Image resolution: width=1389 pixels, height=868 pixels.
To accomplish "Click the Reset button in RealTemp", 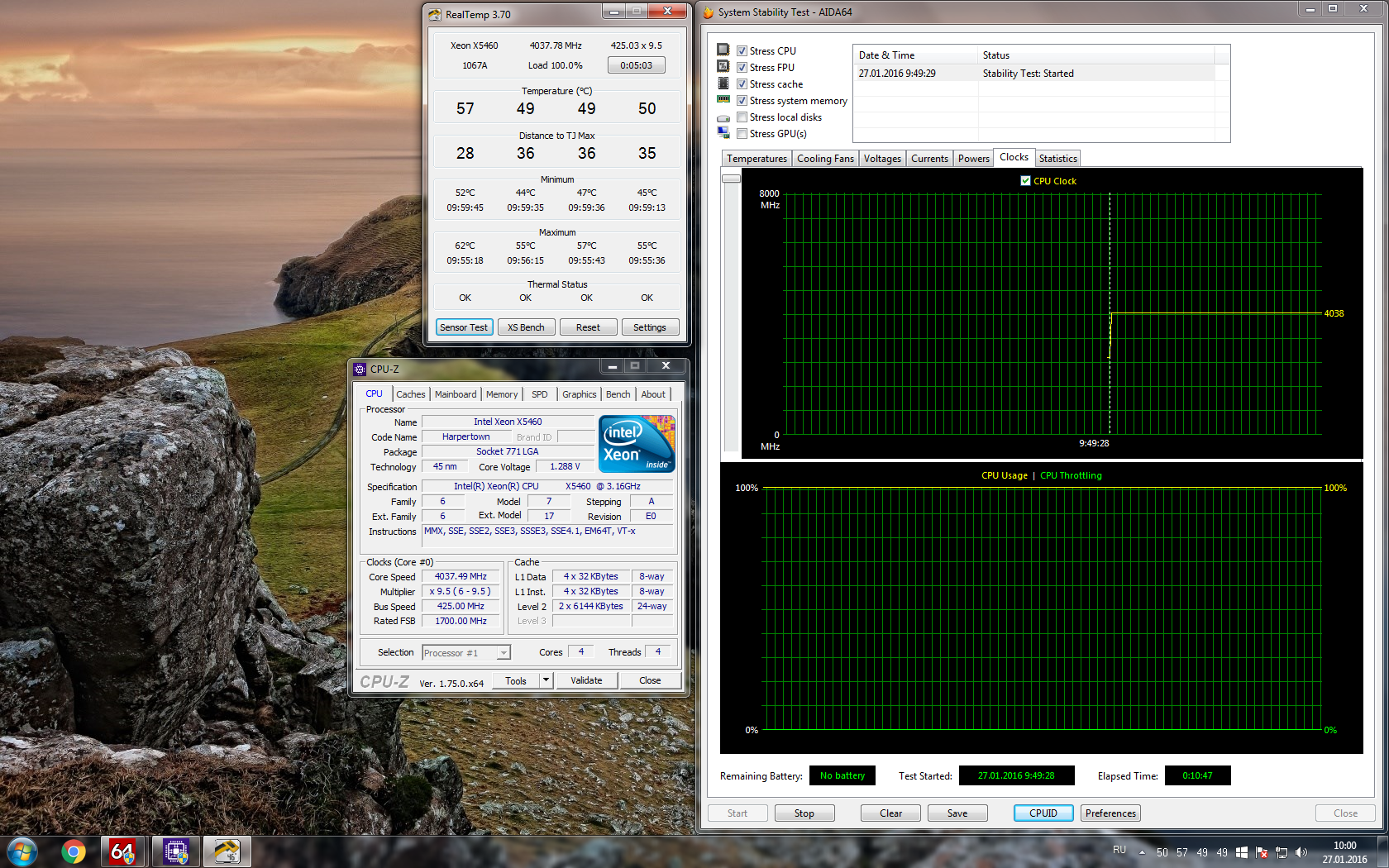I will click(588, 327).
